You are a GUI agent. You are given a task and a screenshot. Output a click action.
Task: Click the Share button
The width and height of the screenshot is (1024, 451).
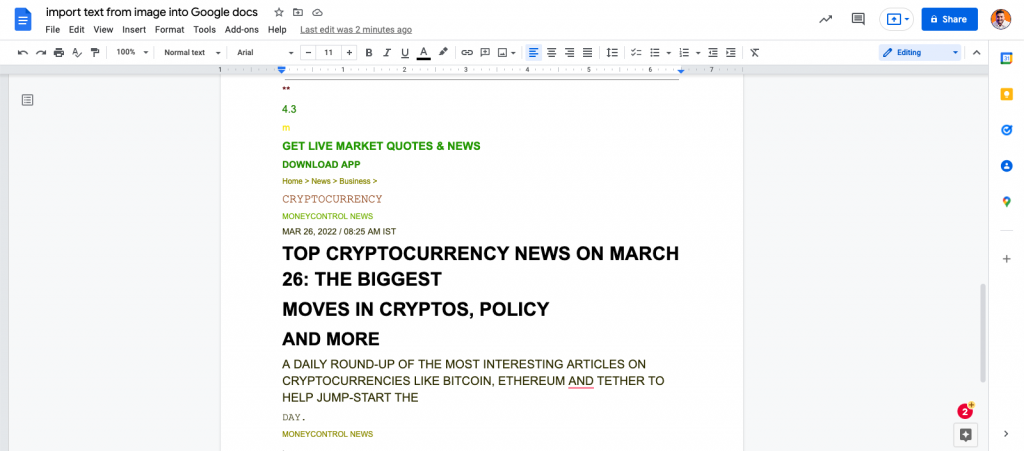(x=950, y=19)
